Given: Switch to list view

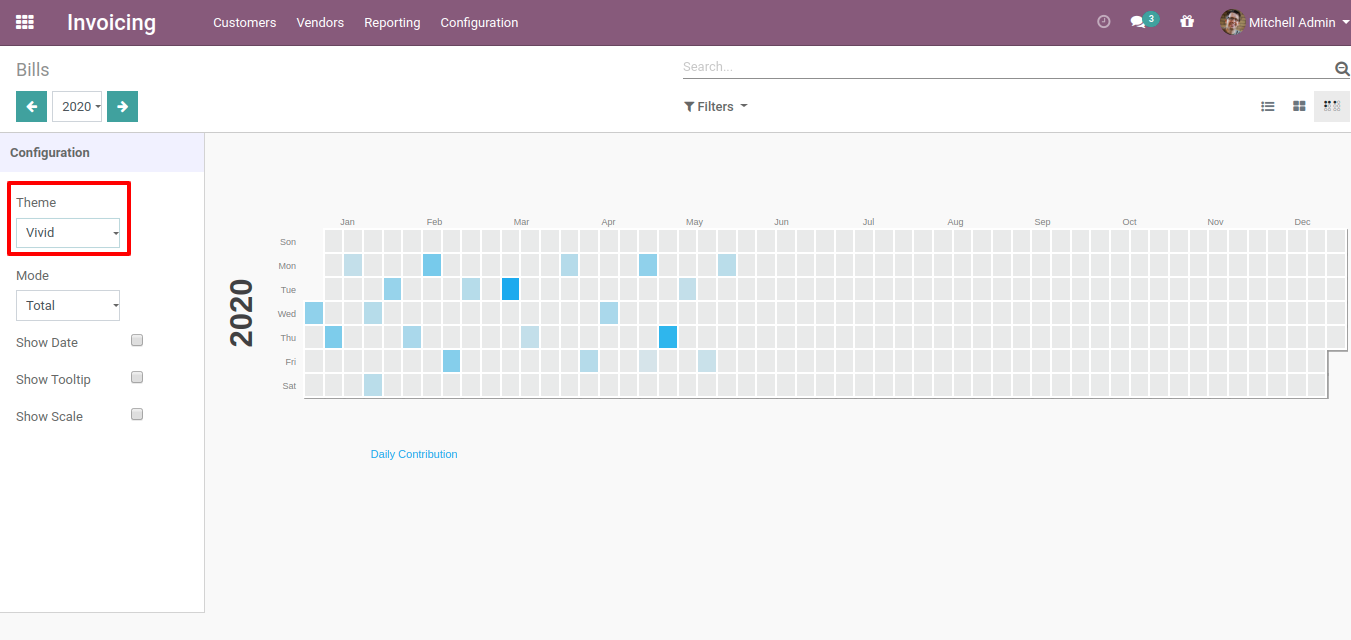Looking at the screenshot, I should (1268, 106).
